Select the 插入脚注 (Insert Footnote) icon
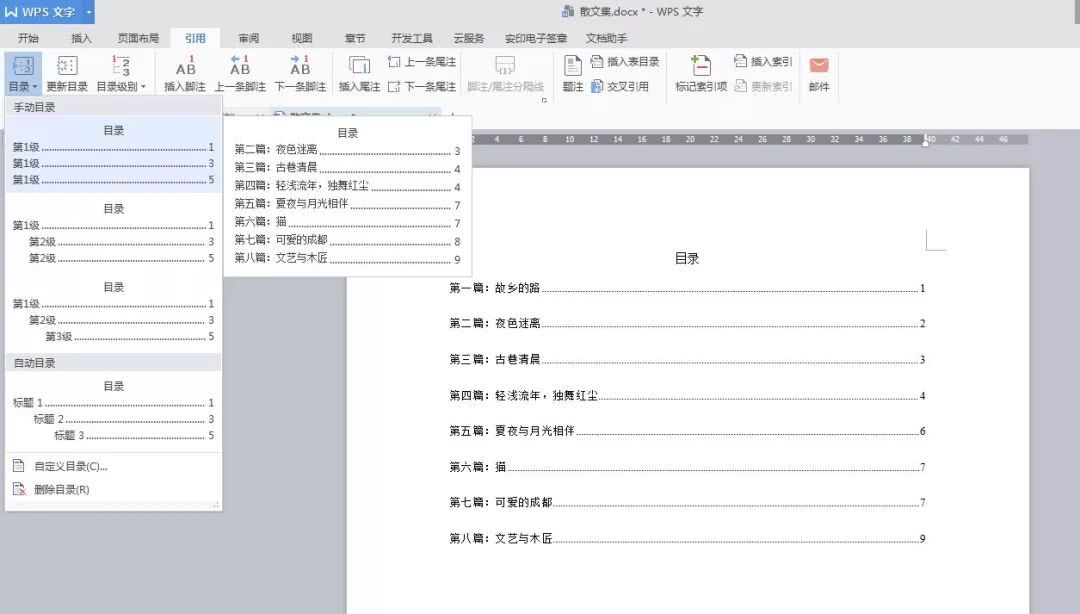The width and height of the screenshot is (1080, 614). coord(185,72)
